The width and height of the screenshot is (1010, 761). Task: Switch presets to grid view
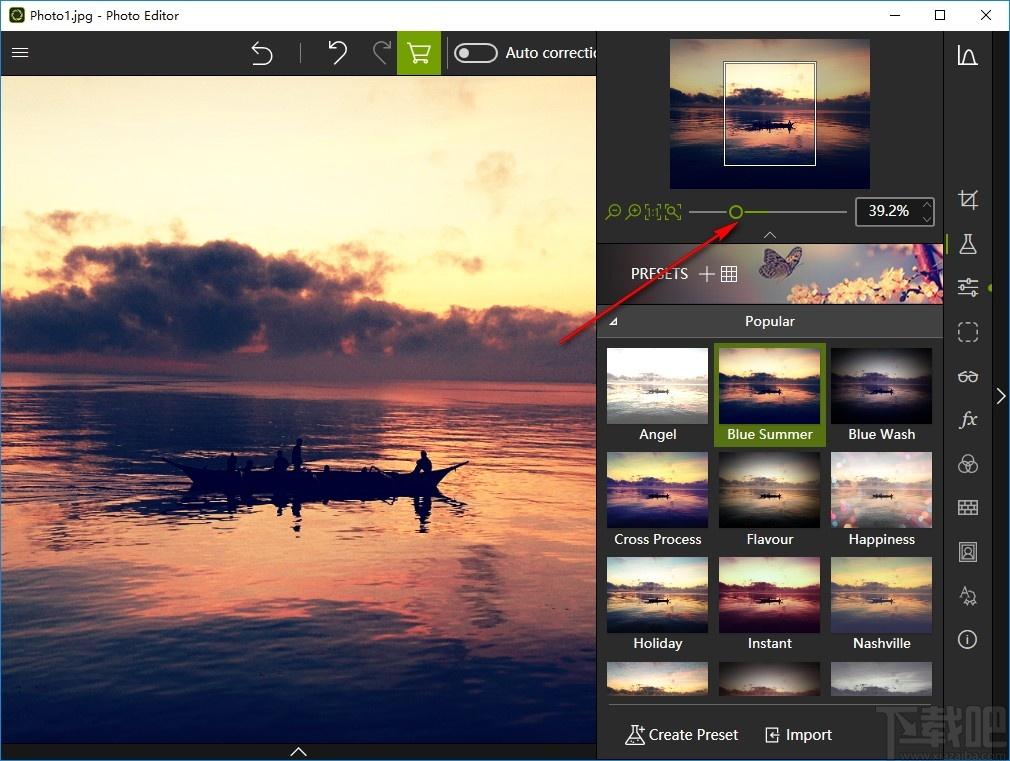tap(729, 274)
